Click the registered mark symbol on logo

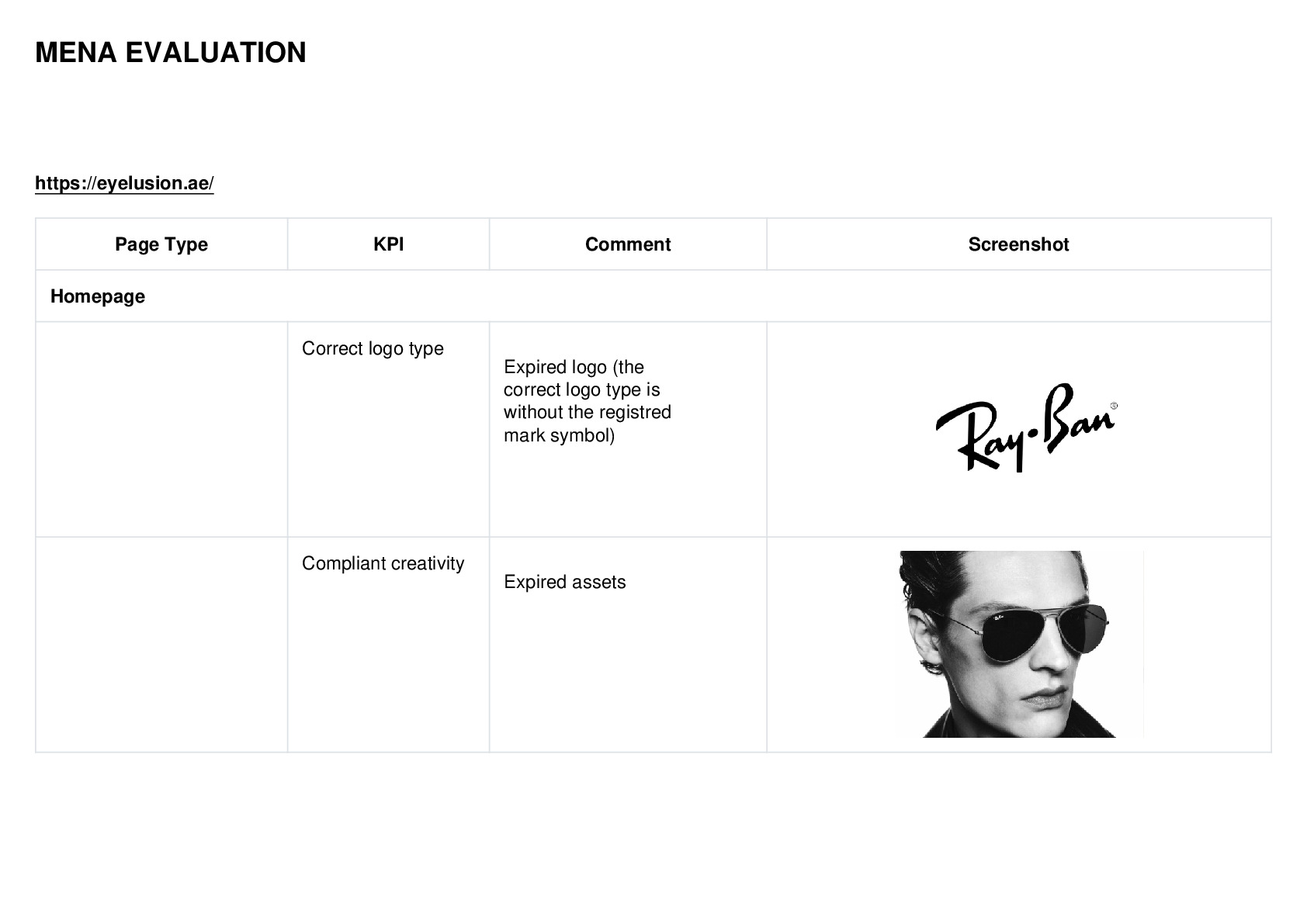[x=1114, y=406]
